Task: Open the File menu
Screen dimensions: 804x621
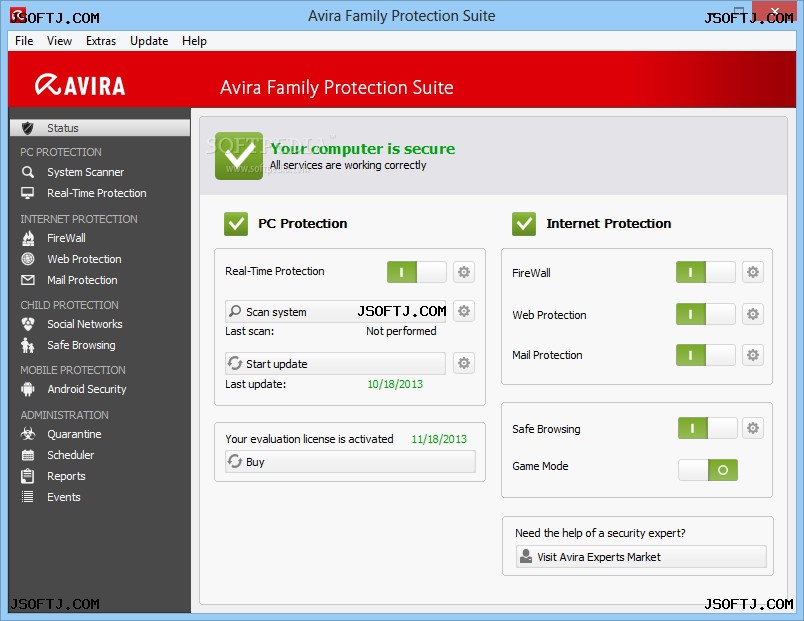Action: point(24,41)
